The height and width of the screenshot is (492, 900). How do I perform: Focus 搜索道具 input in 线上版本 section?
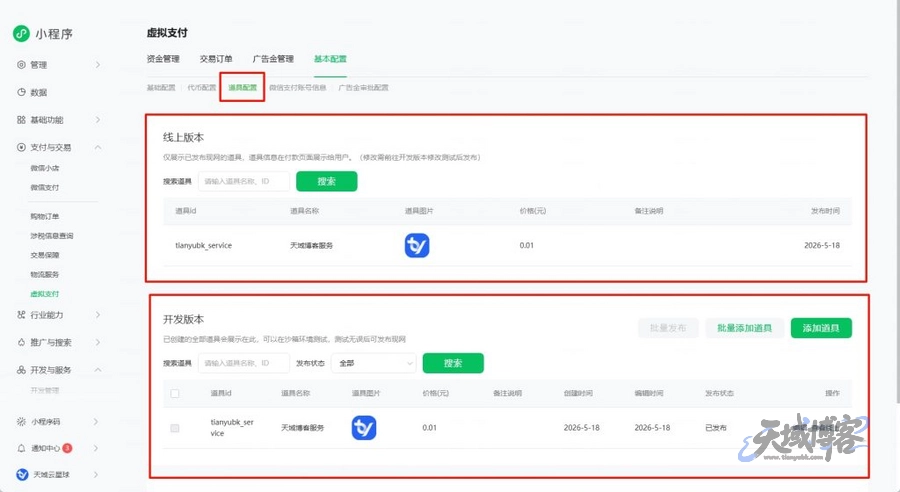(x=244, y=181)
